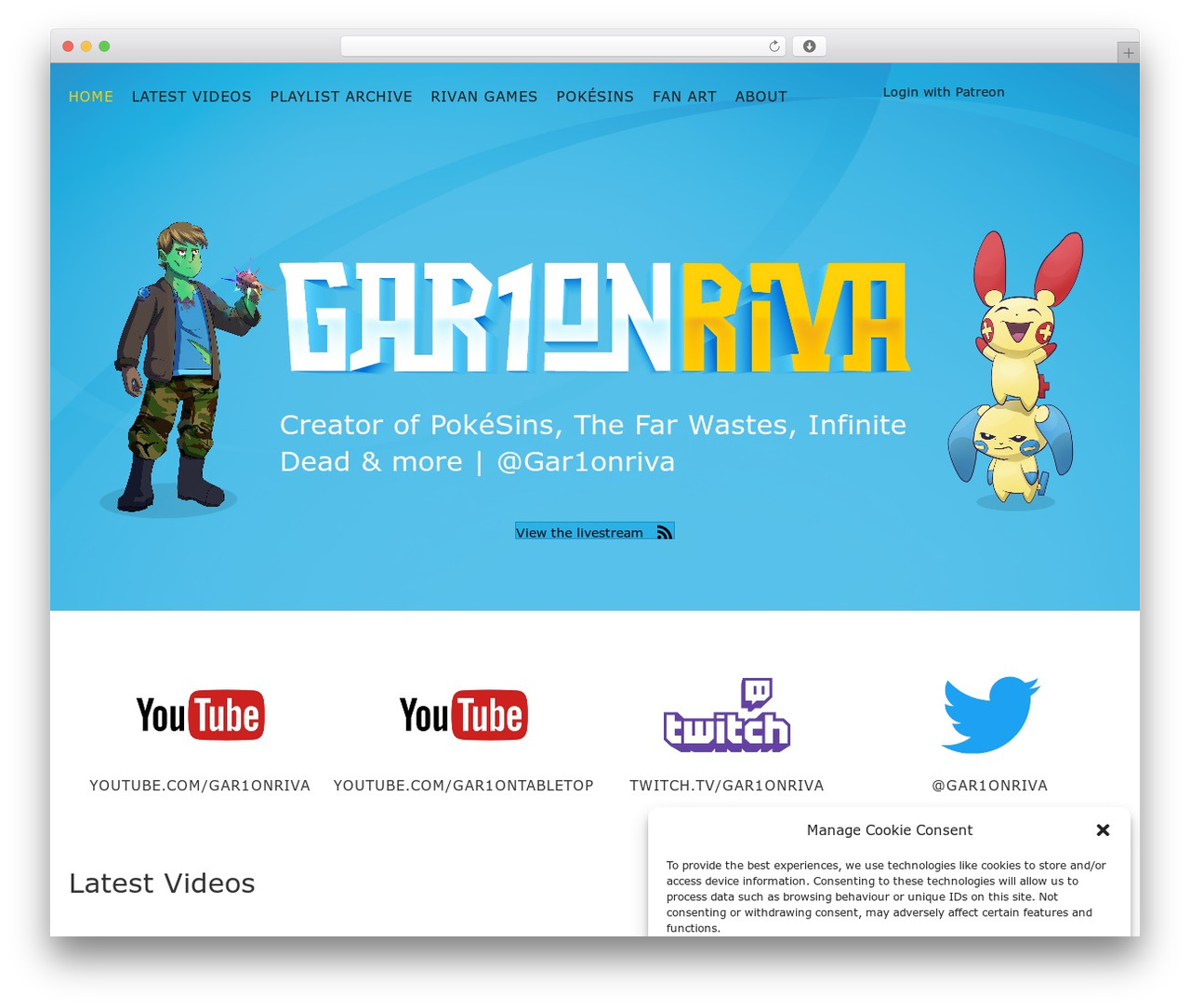The height and width of the screenshot is (1008, 1190).
Task: Click the Latest Videos section heading
Action: coord(162,883)
